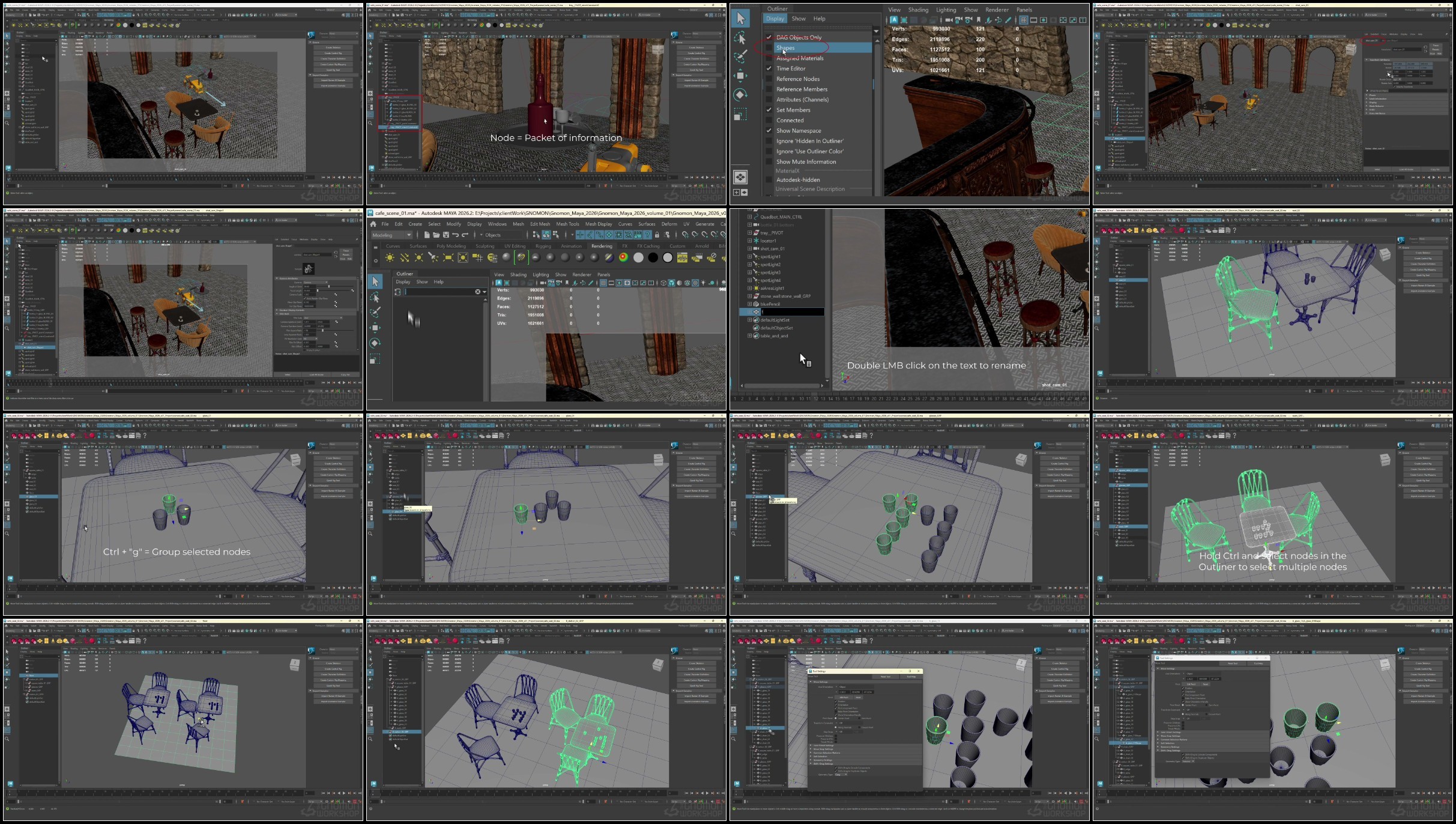Screen dimensions: 1456x824
Task: Click the Undo arrow icon on status line
Action: pyautogui.click(x=456, y=235)
